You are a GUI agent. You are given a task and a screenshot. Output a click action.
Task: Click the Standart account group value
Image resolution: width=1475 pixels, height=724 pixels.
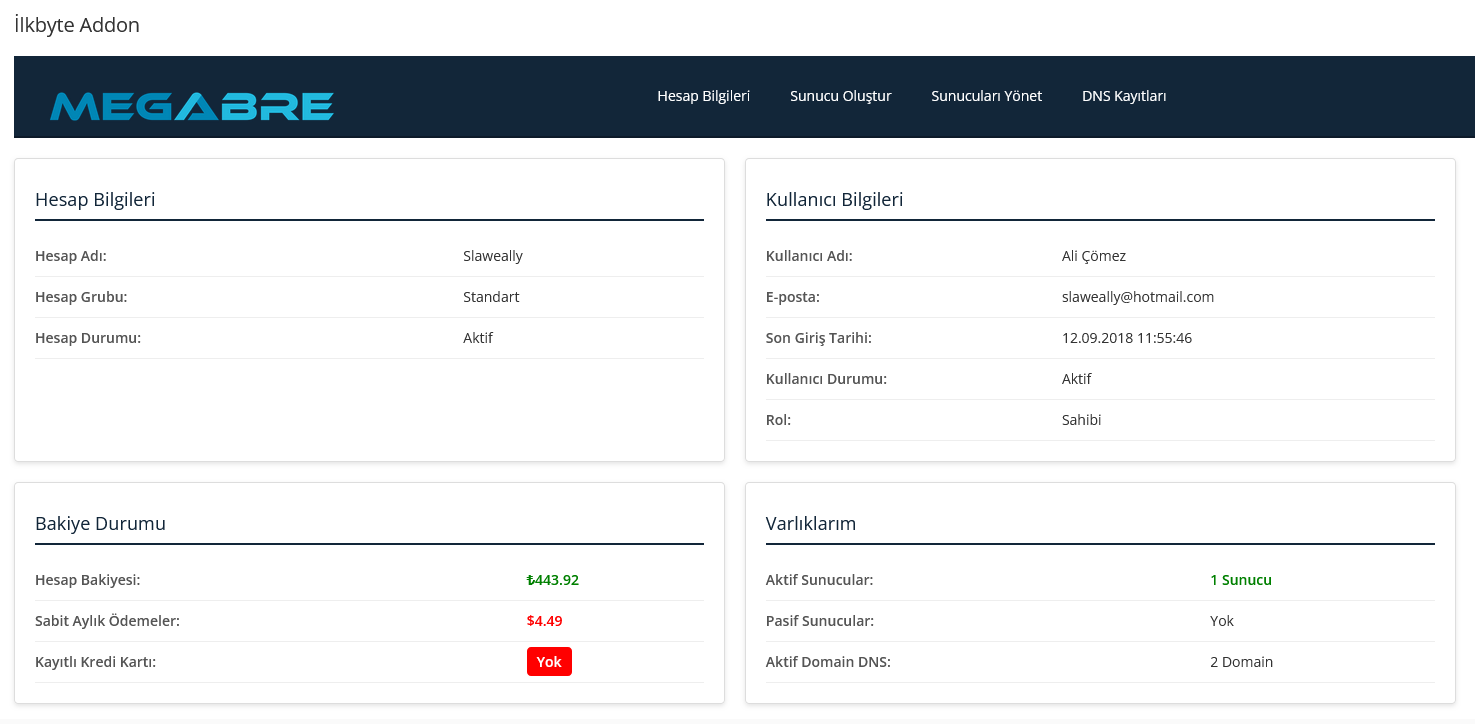[491, 297]
